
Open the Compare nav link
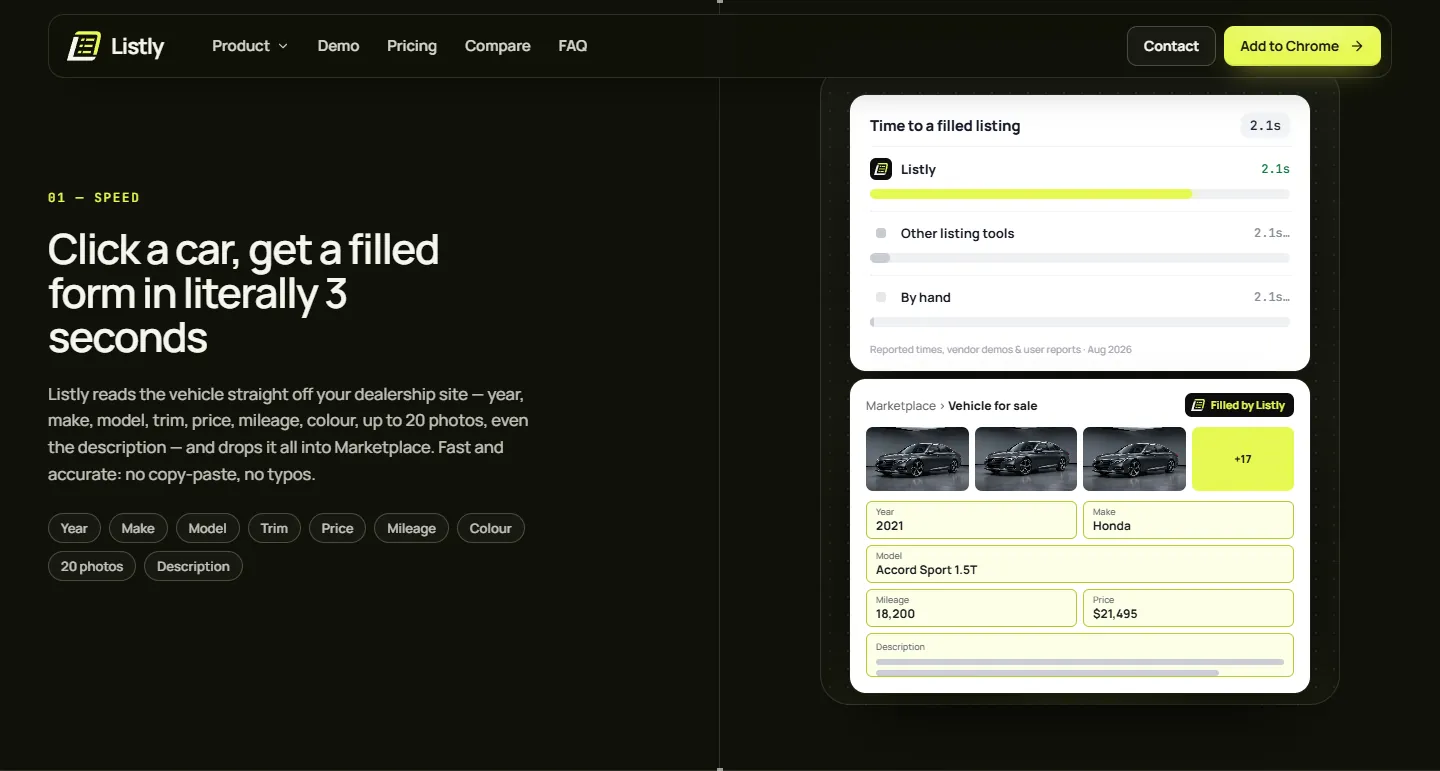498,46
